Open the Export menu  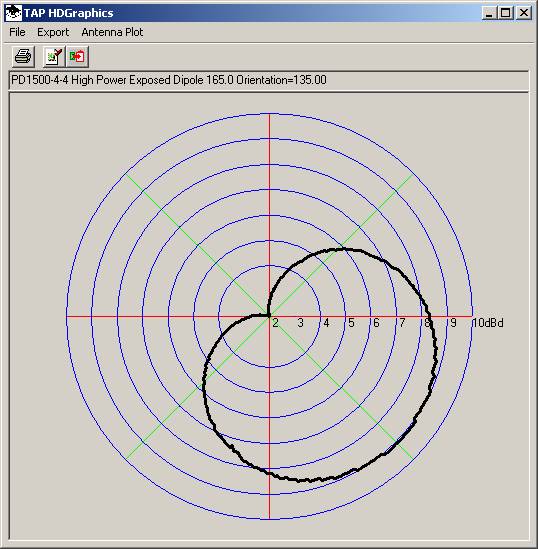[53, 32]
